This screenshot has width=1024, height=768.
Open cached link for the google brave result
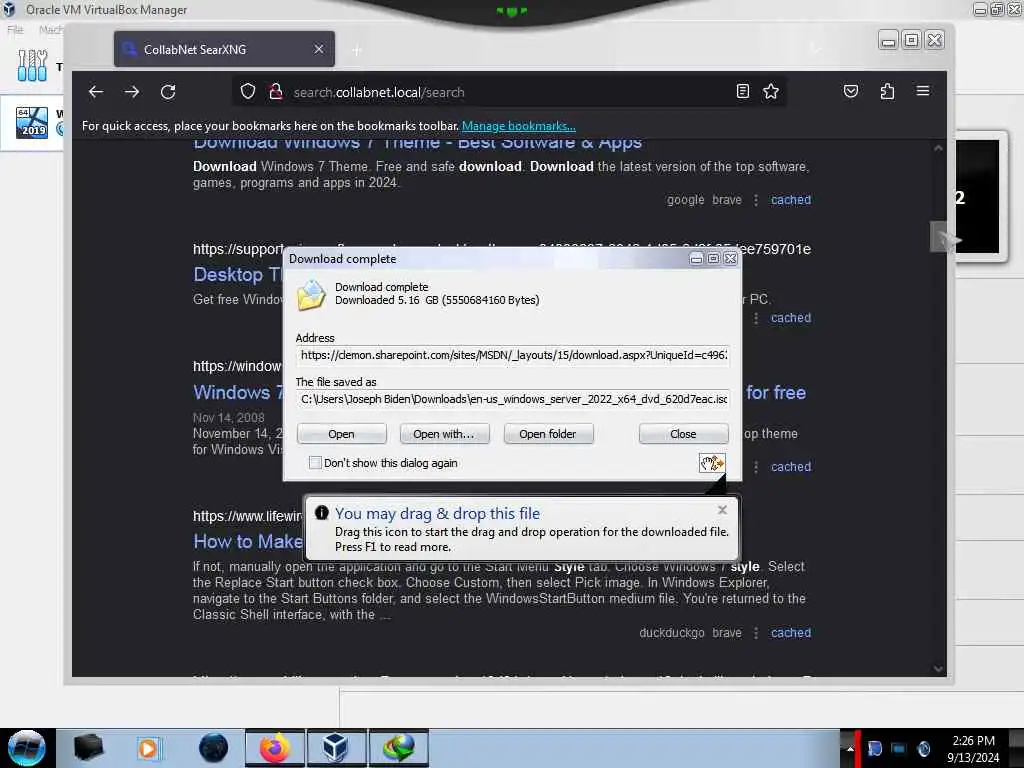(x=791, y=200)
